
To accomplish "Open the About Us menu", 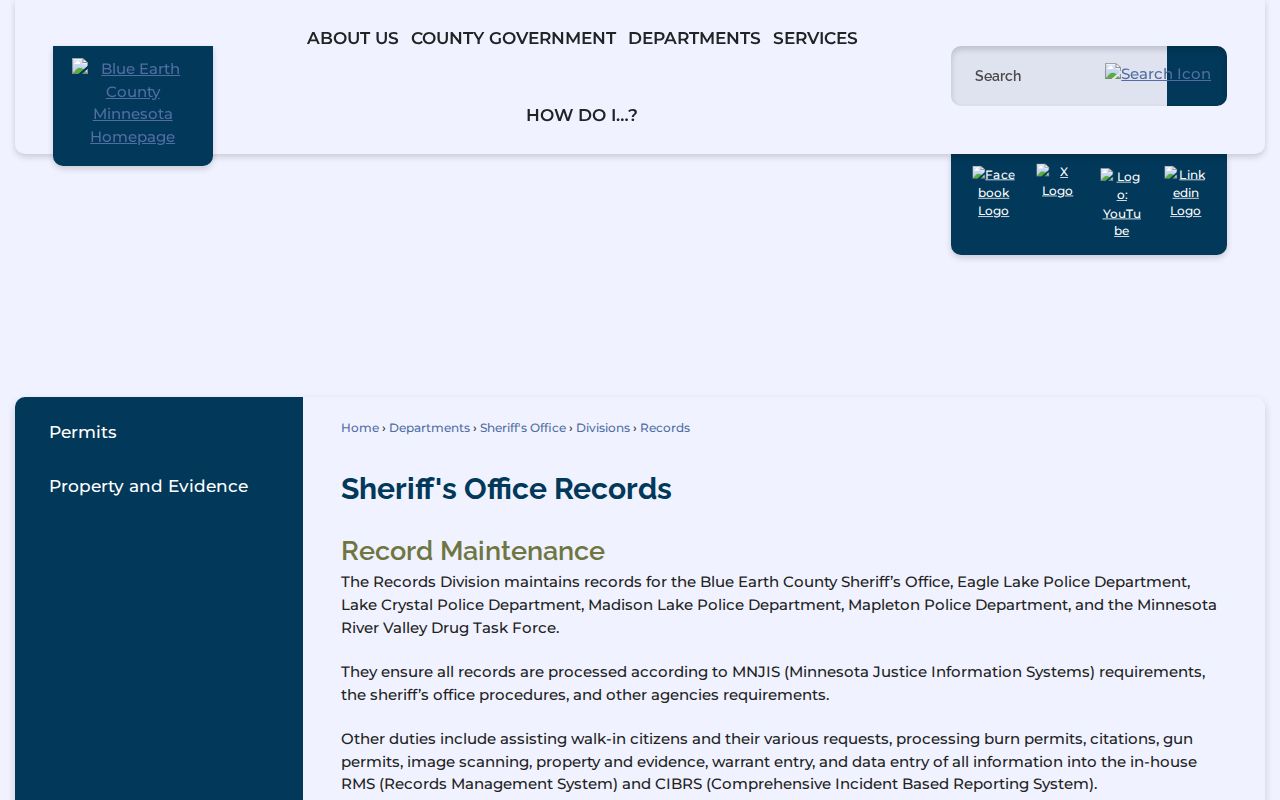I will coord(353,38).
